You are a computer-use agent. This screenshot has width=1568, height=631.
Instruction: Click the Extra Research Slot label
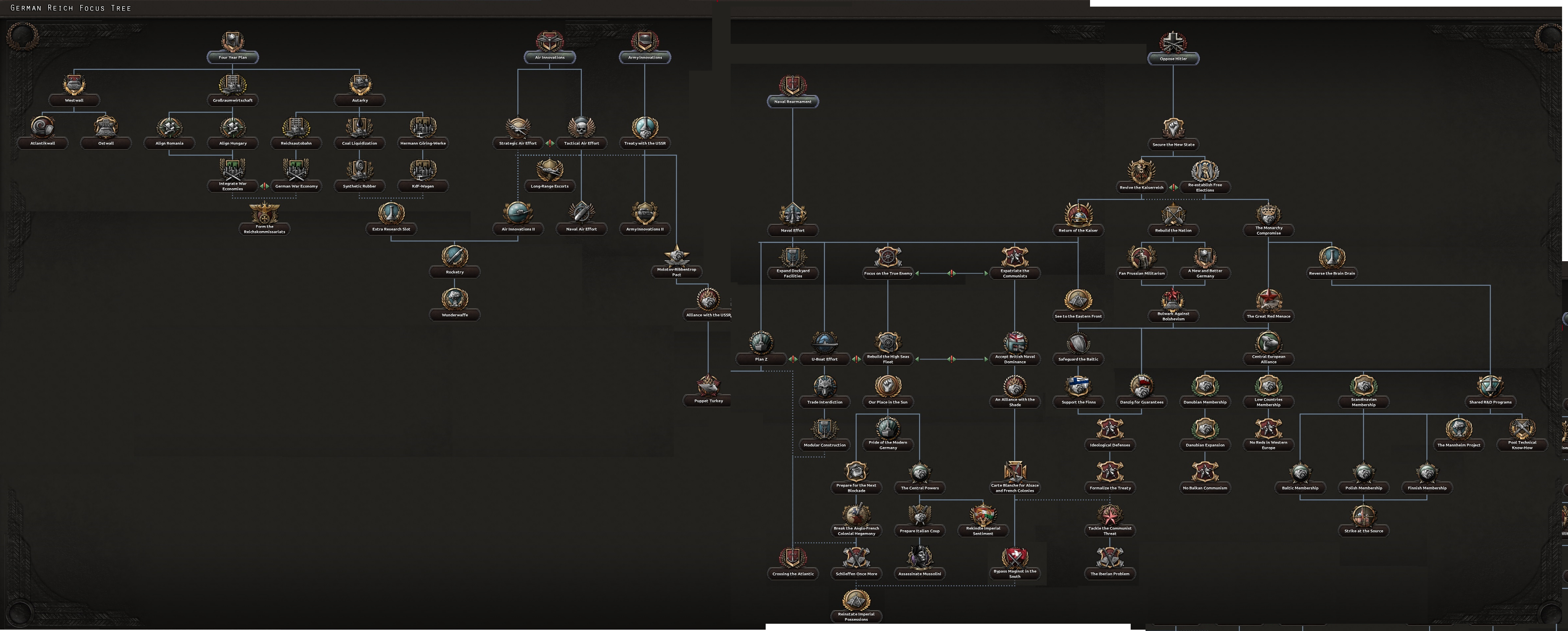pos(391,229)
